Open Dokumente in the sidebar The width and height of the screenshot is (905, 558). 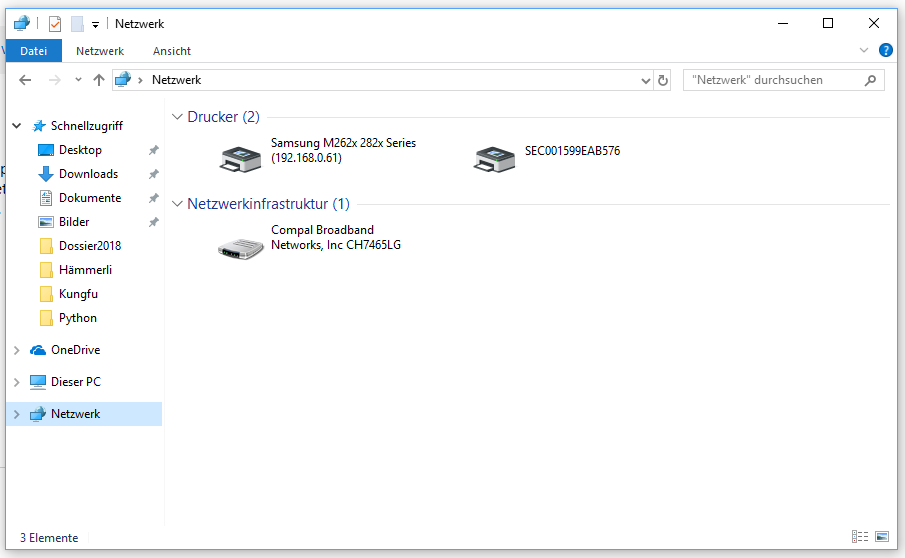coord(90,198)
